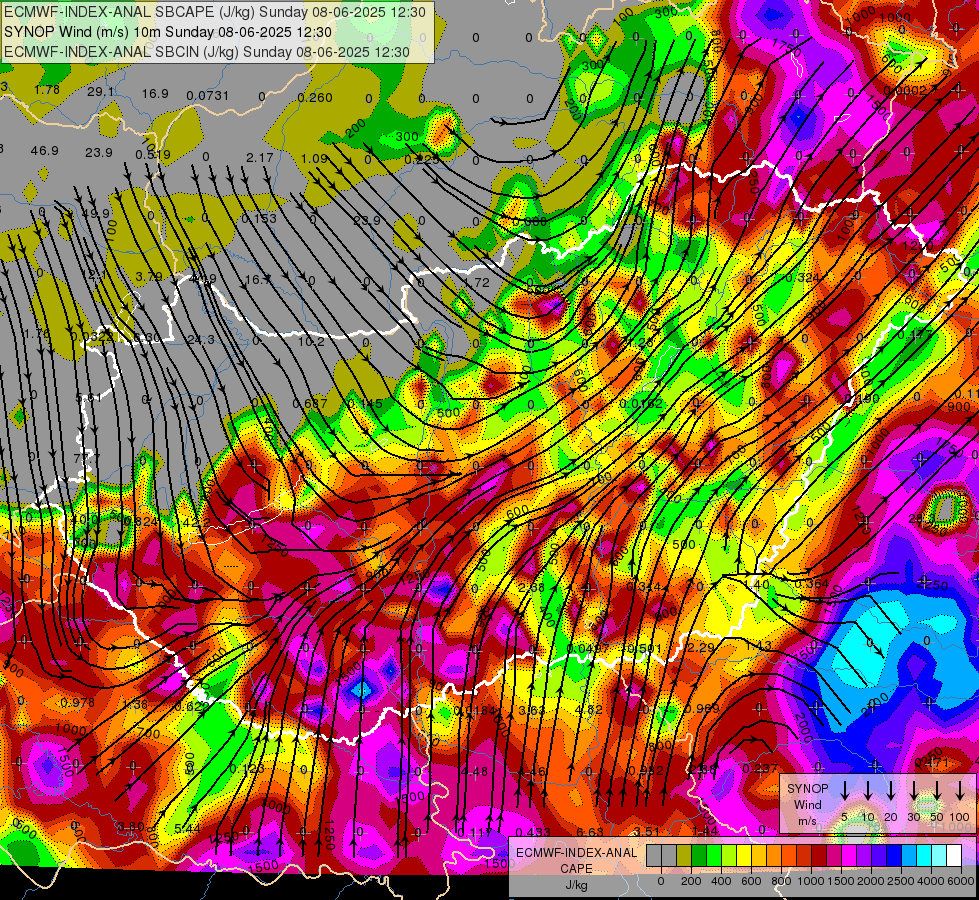Click the 10.2 value on the map
This screenshot has width=979, height=900.
point(311,342)
